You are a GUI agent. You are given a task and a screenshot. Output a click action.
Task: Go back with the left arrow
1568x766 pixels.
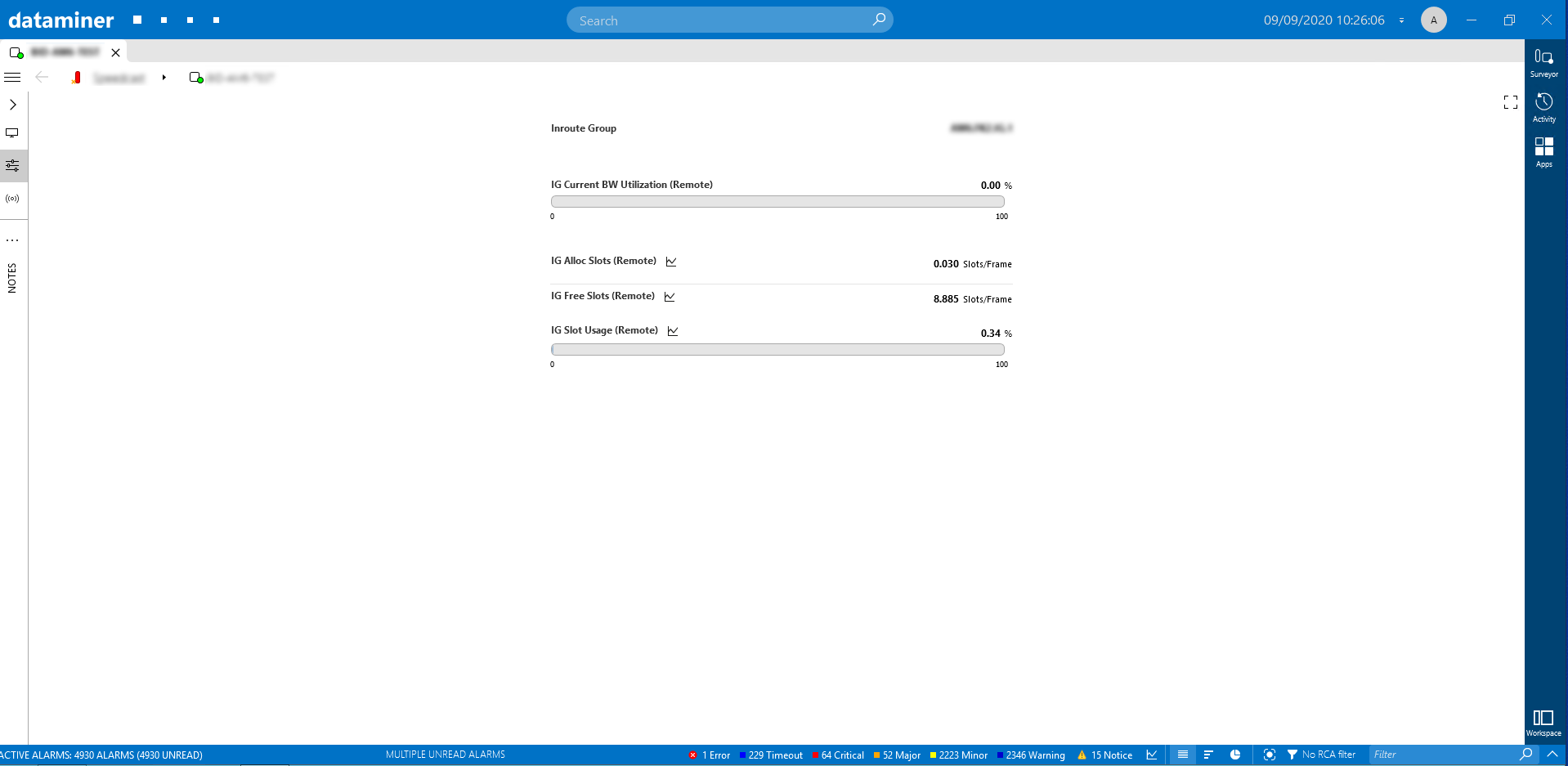pos(42,77)
